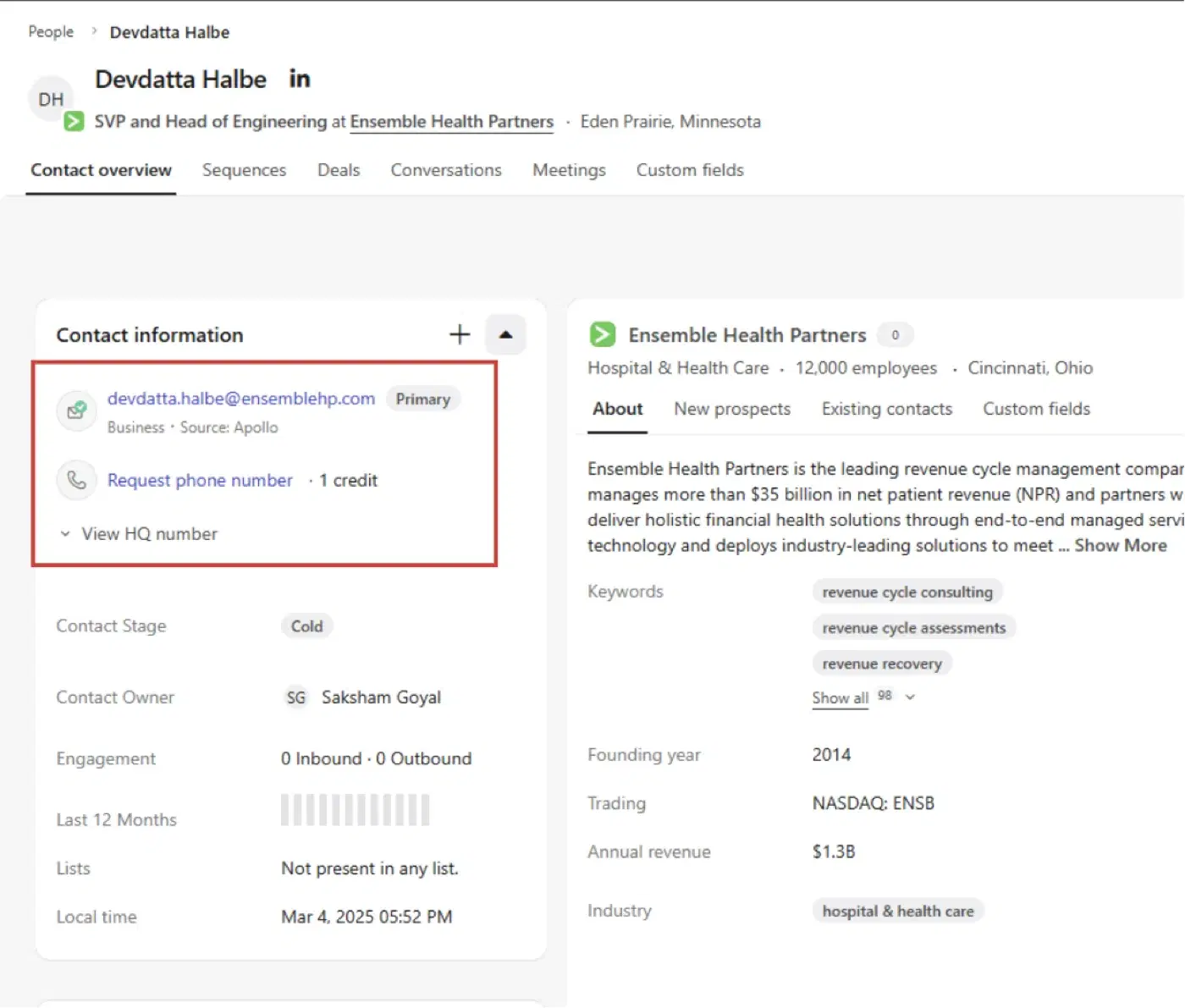The width and height of the screenshot is (1185, 1008).
Task: Click the Show all keywords link
Action: click(x=841, y=698)
